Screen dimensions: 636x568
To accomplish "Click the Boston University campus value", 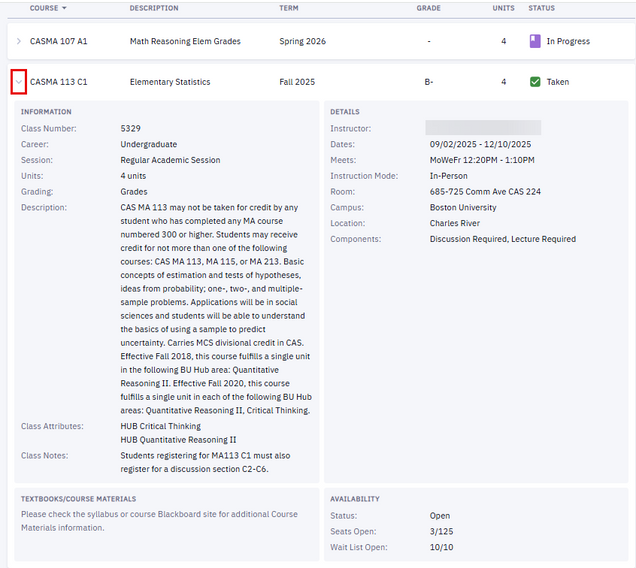I will [463, 207].
